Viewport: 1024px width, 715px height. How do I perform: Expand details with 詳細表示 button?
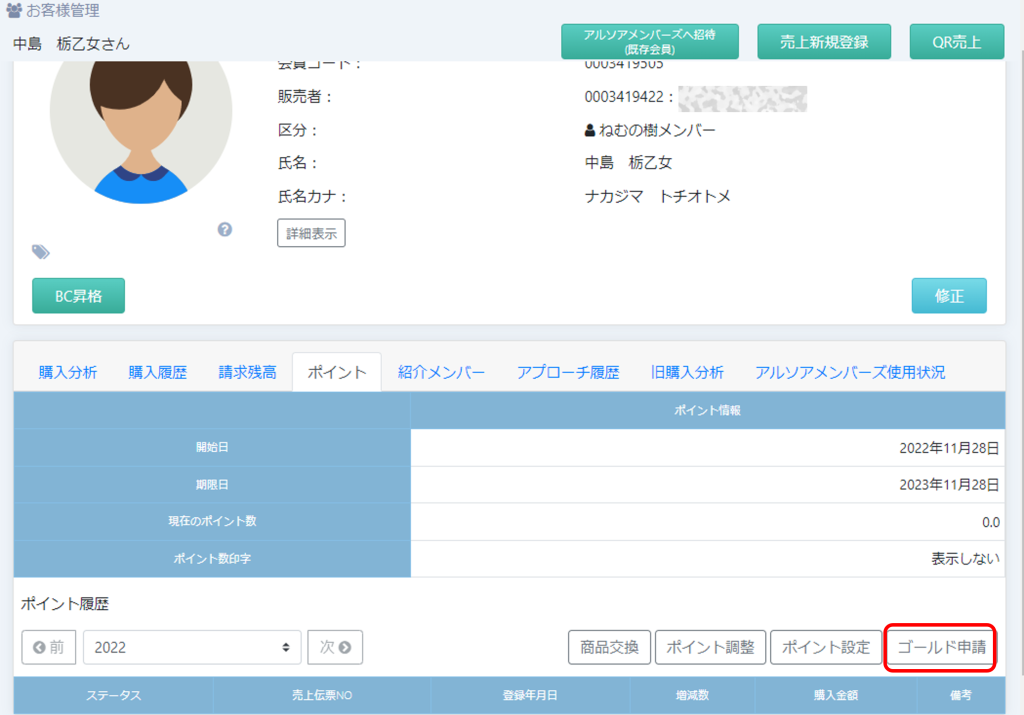311,233
